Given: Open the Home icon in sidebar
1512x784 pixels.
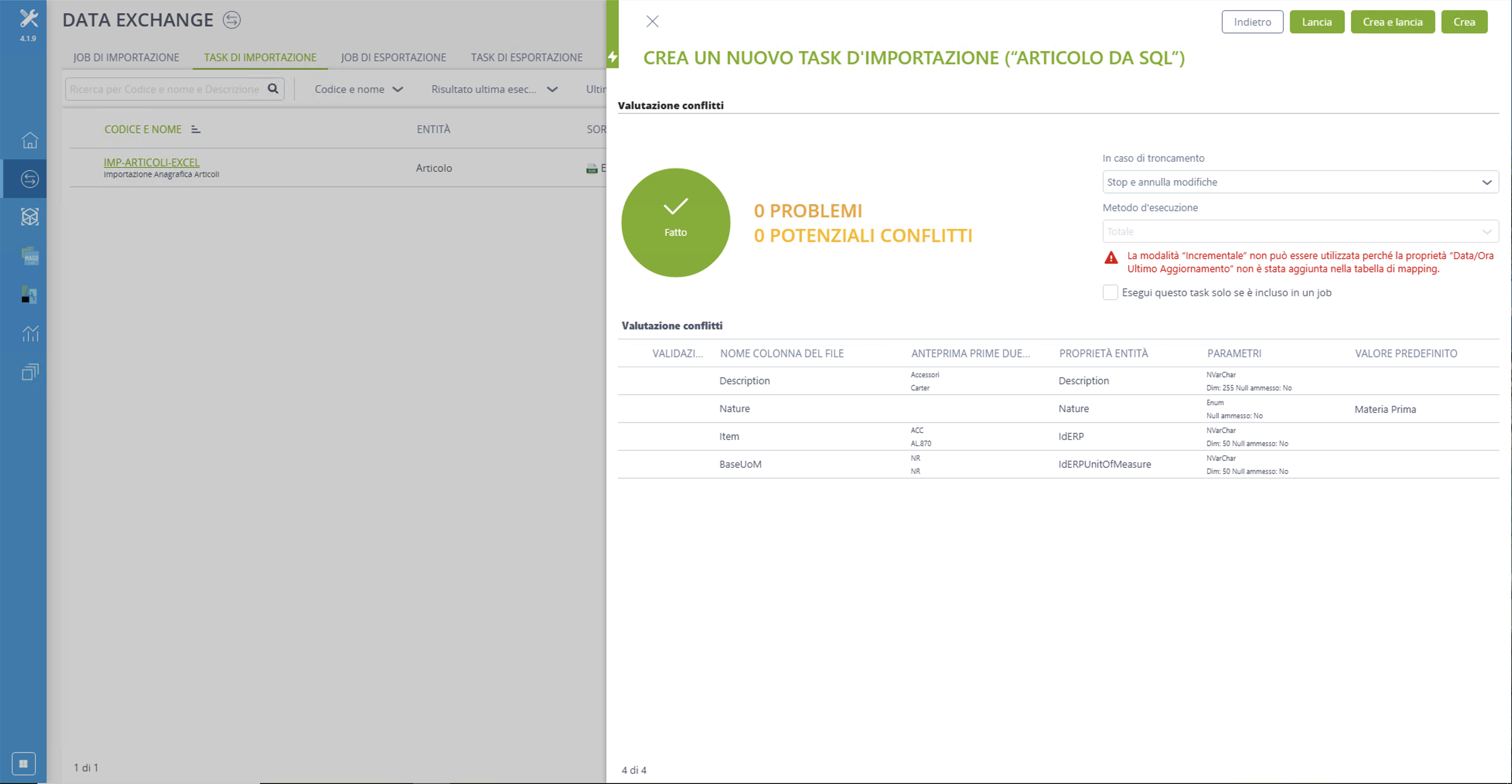Looking at the screenshot, I should [30, 140].
